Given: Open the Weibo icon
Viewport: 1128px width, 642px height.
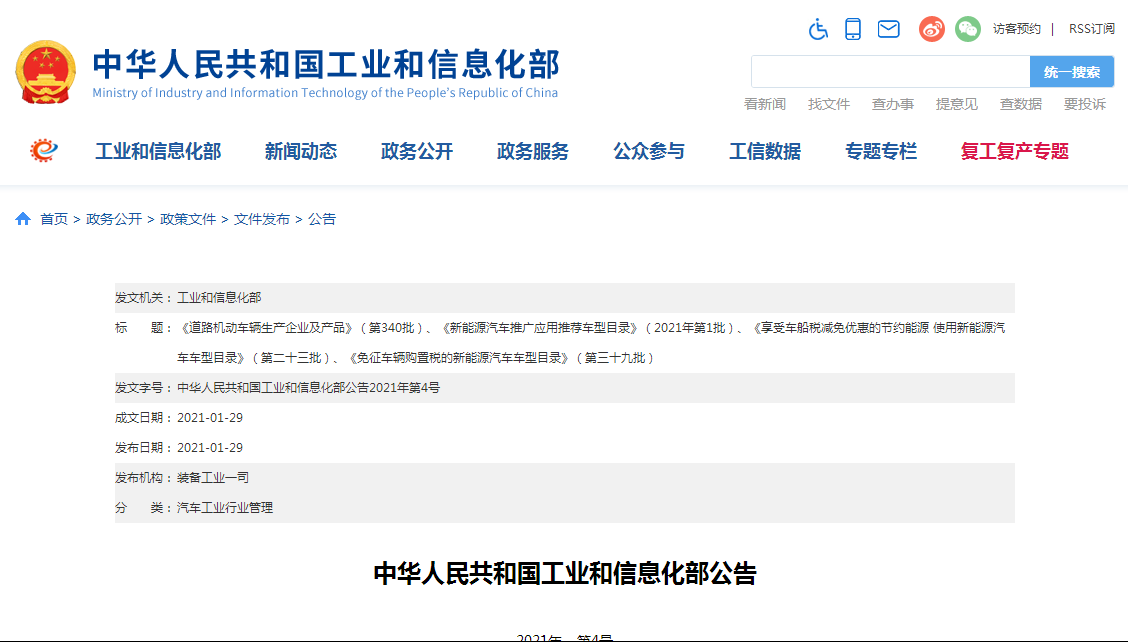Looking at the screenshot, I should (x=932, y=29).
